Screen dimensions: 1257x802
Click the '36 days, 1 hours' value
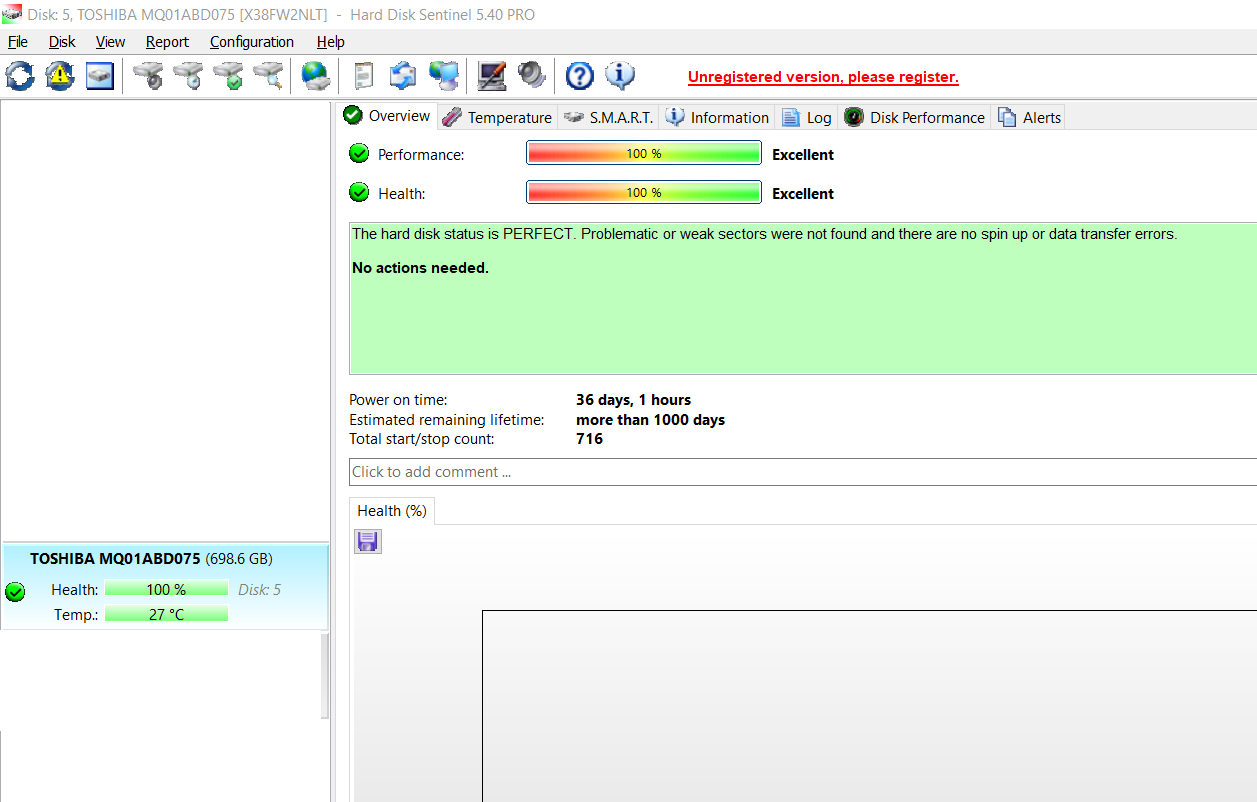coord(633,400)
